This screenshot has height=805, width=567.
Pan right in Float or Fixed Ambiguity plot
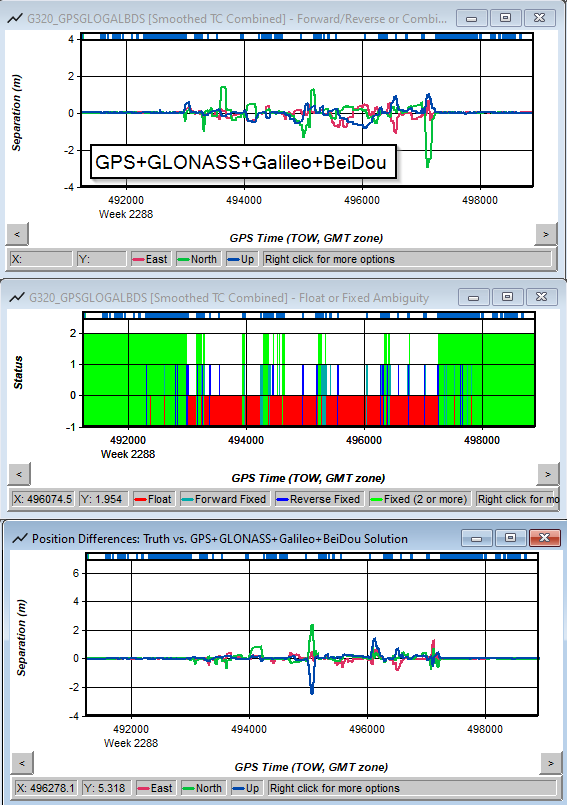(x=548, y=474)
